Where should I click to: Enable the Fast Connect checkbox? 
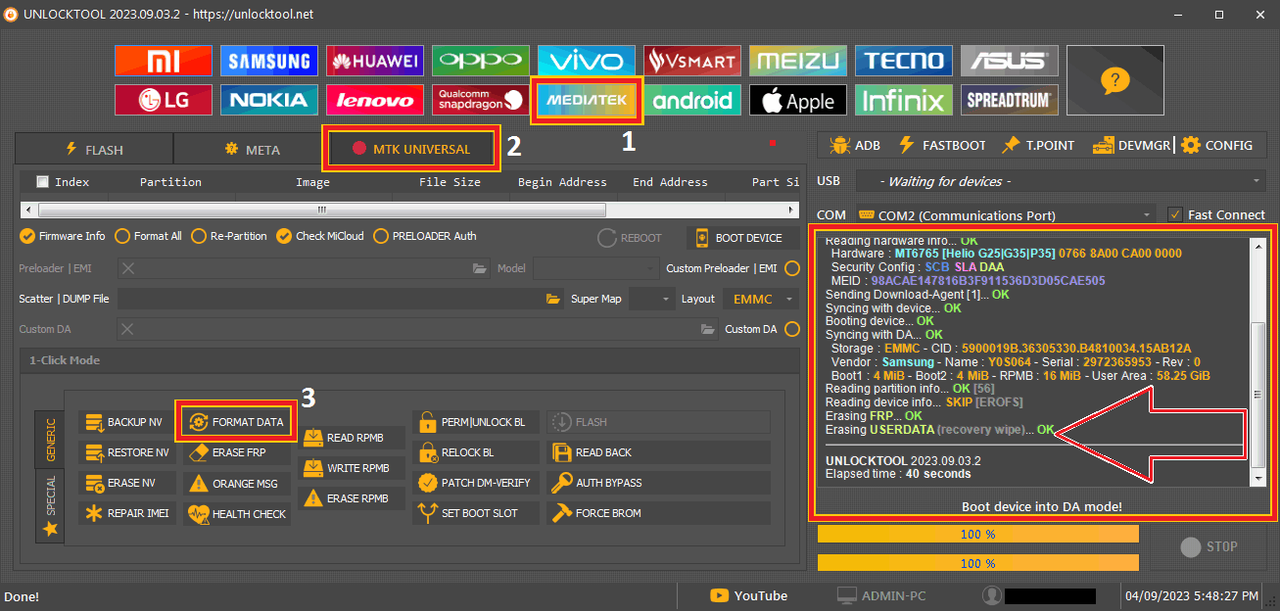point(1175,215)
